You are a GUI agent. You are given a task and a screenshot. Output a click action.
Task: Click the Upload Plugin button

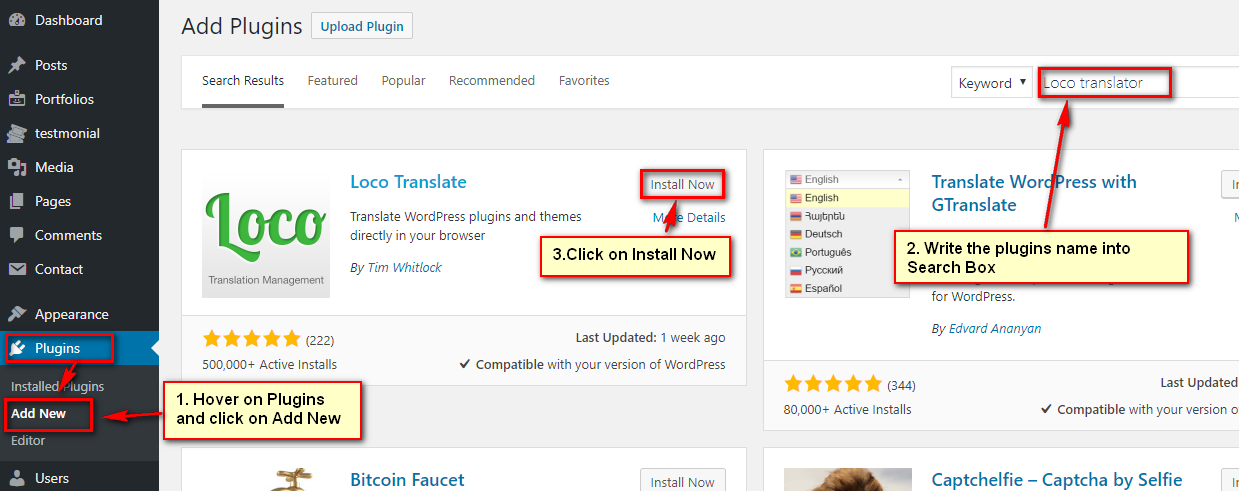coord(362,26)
